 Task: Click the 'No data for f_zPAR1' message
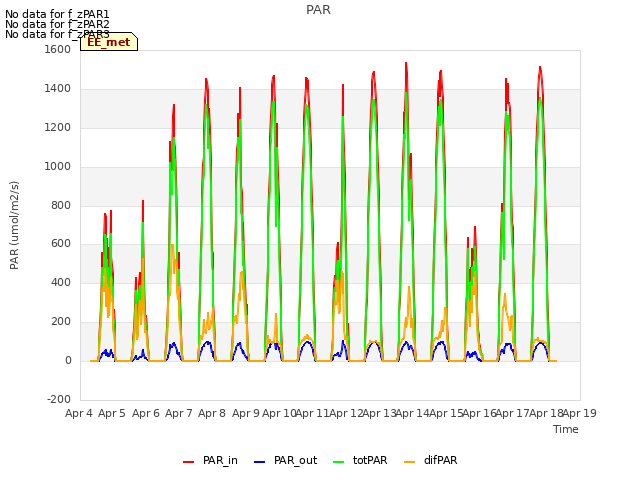(x=57, y=15)
